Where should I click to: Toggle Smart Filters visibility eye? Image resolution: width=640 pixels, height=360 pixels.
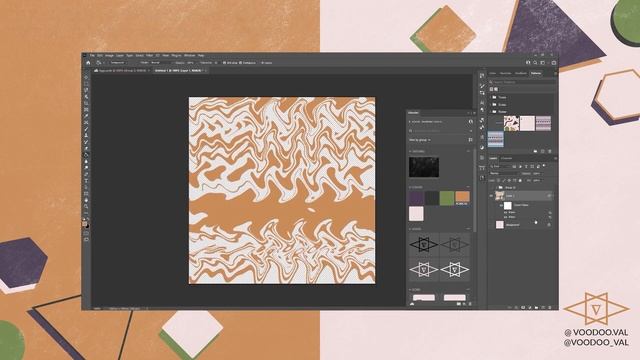(x=502, y=205)
